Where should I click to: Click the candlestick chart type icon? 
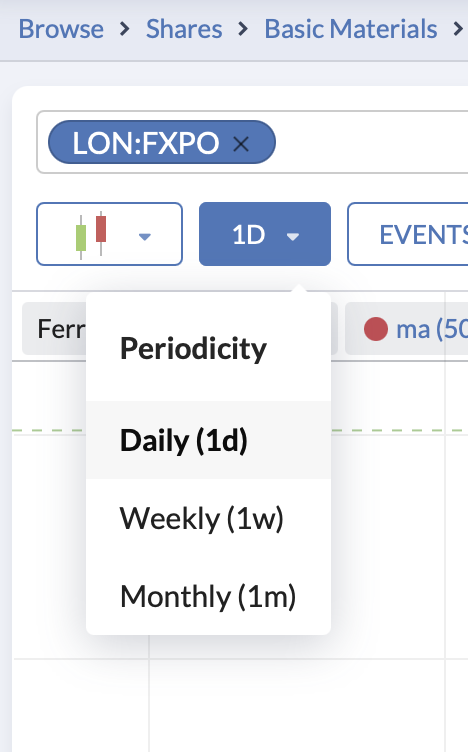91,235
